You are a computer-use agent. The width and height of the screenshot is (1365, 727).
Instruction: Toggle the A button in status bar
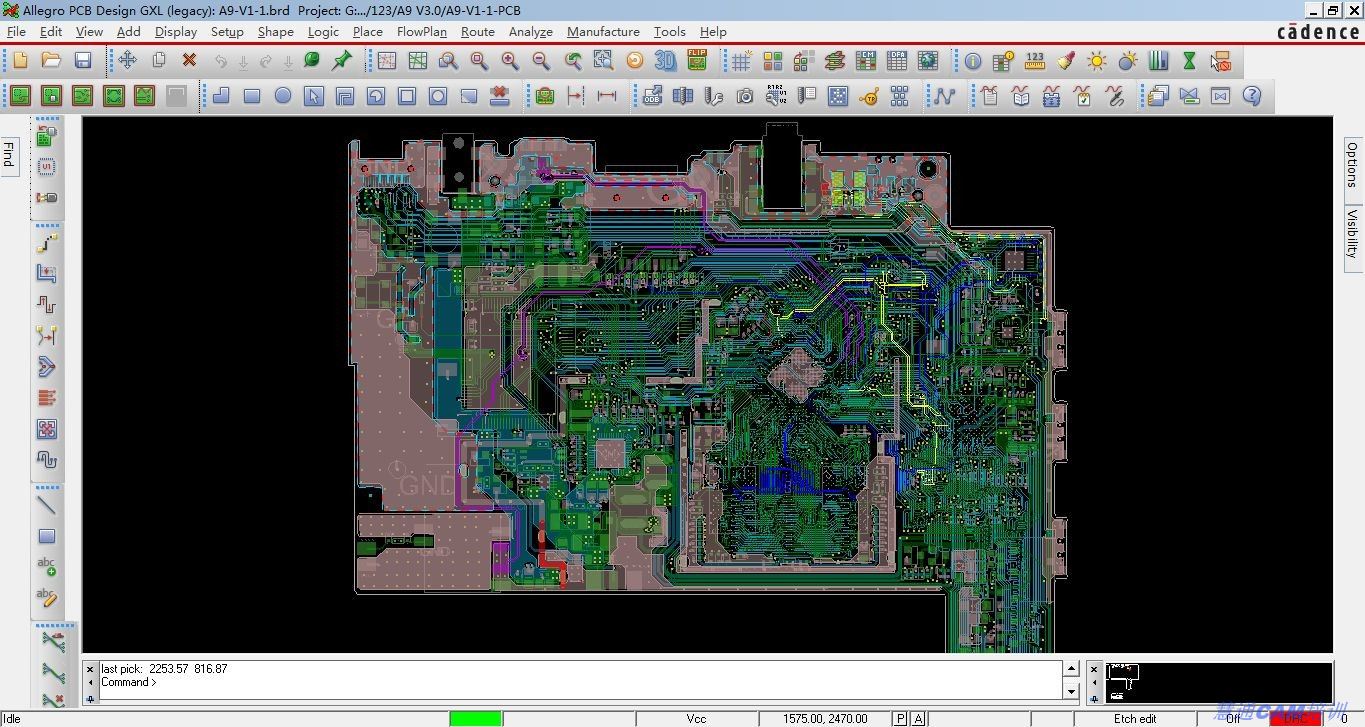(x=918, y=718)
